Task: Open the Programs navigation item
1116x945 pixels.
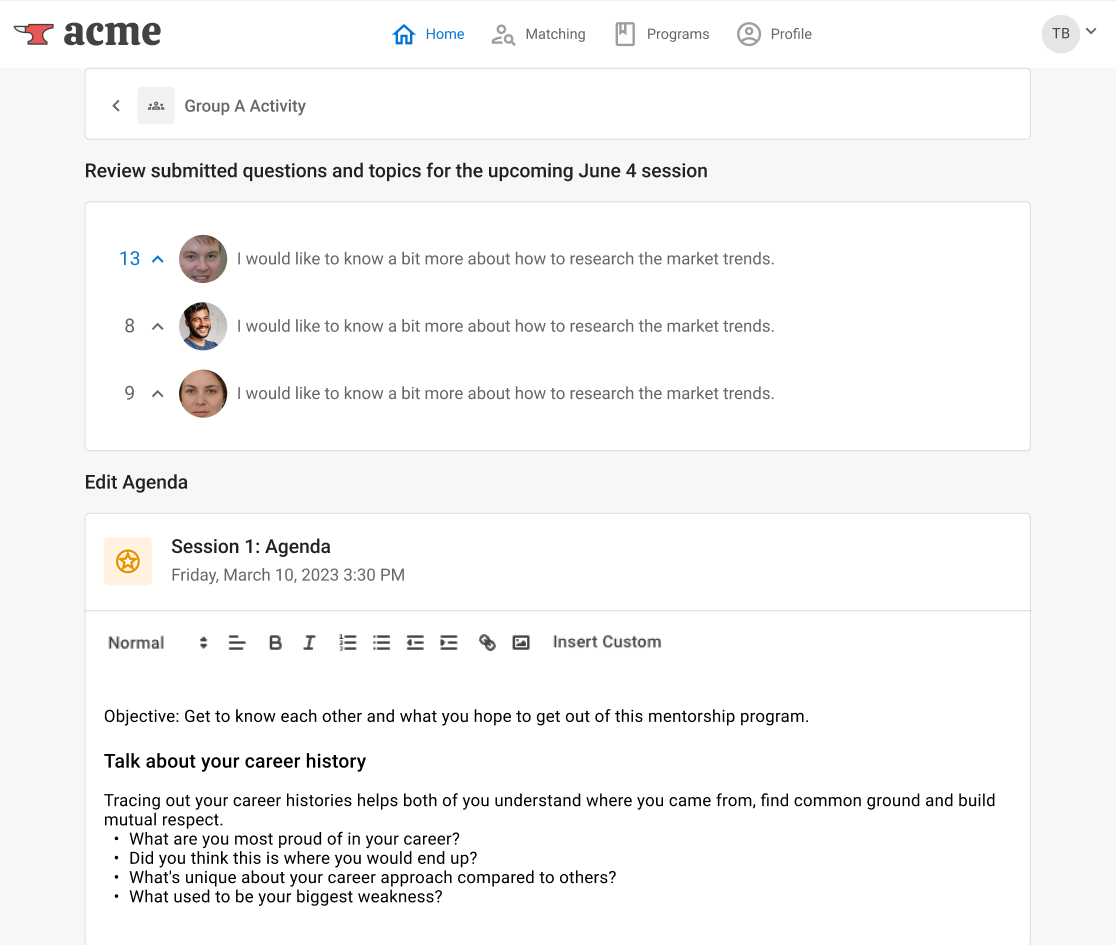Action: [662, 34]
